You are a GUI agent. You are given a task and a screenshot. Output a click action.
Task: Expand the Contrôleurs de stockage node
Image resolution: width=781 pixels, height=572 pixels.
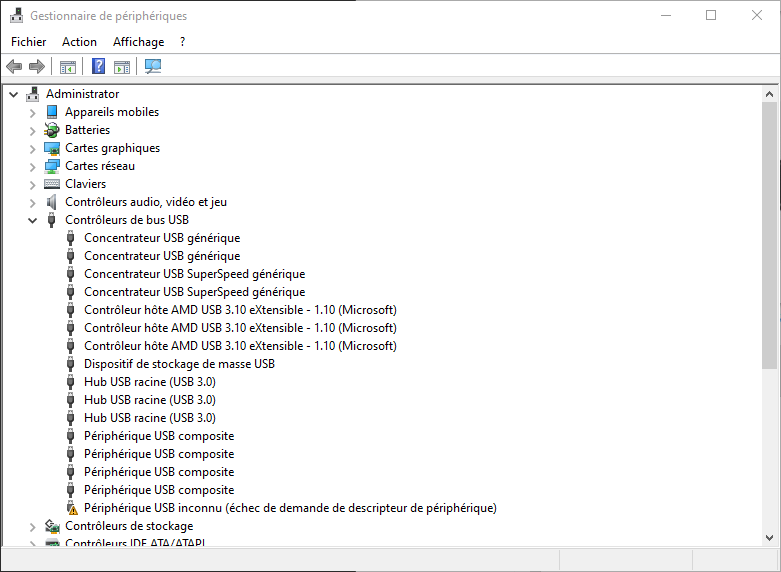point(33,527)
